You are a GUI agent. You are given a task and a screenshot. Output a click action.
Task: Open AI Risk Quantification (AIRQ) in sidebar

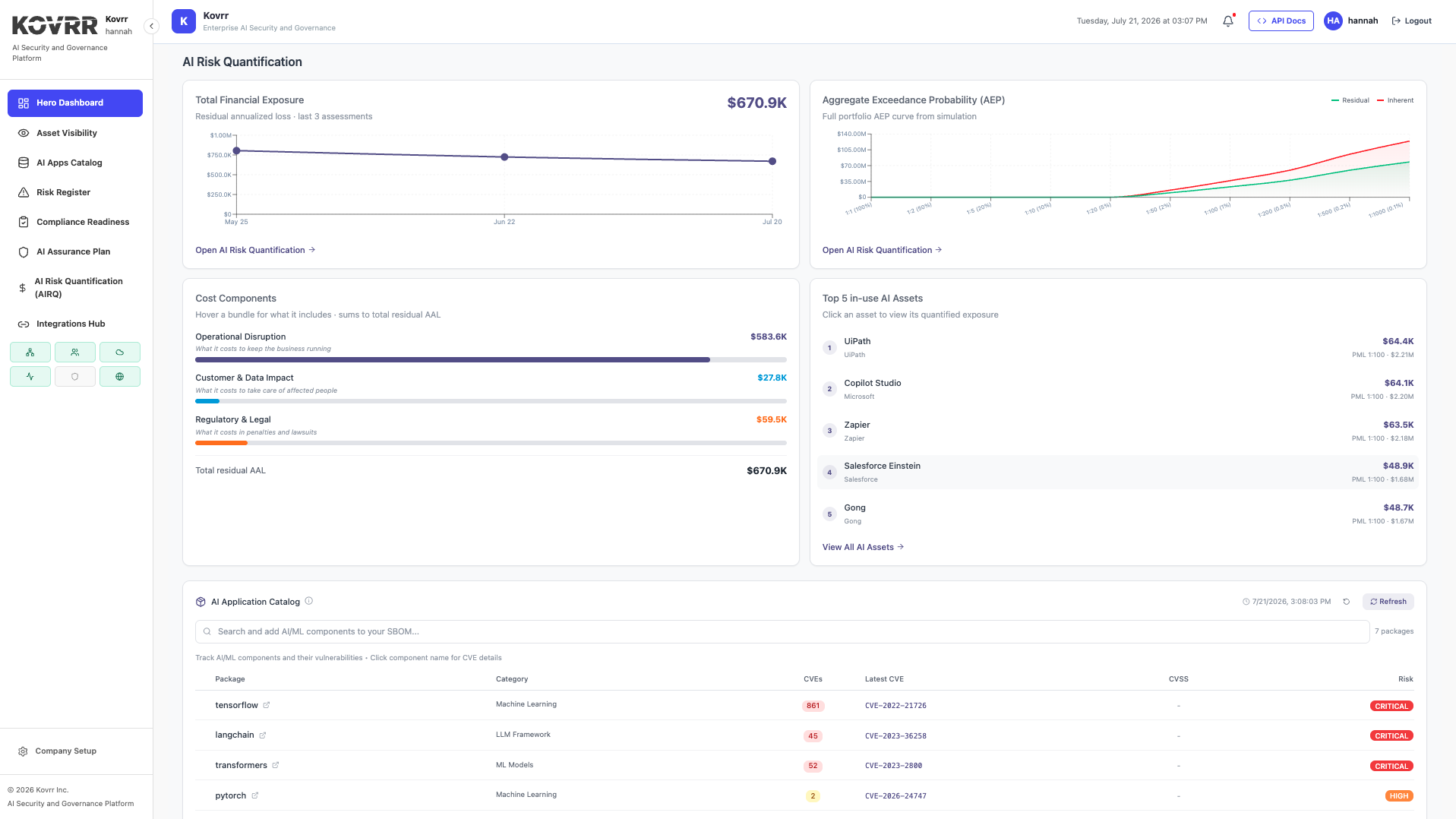click(x=75, y=287)
